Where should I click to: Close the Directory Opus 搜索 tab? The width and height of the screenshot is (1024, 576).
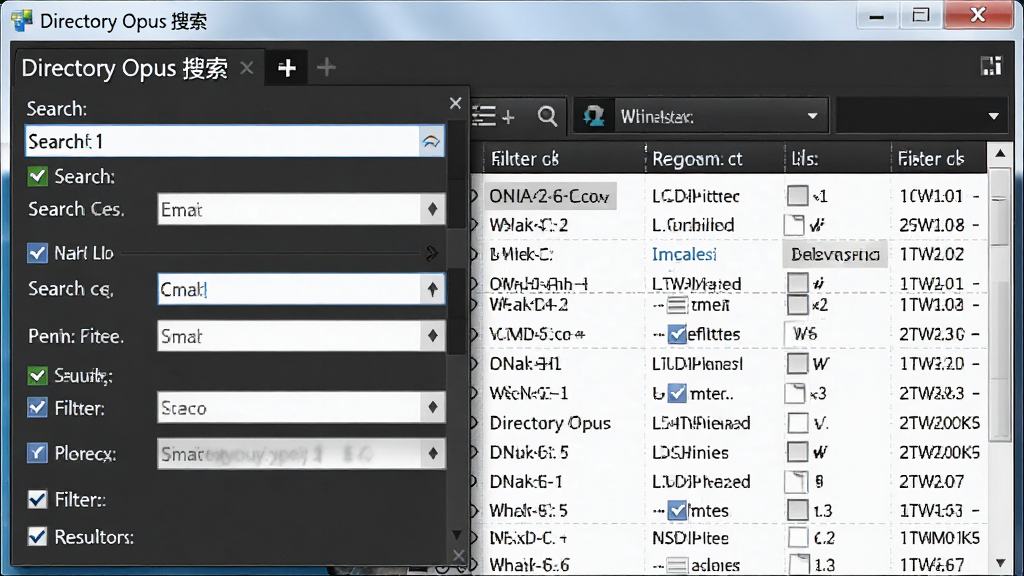[246, 68]
